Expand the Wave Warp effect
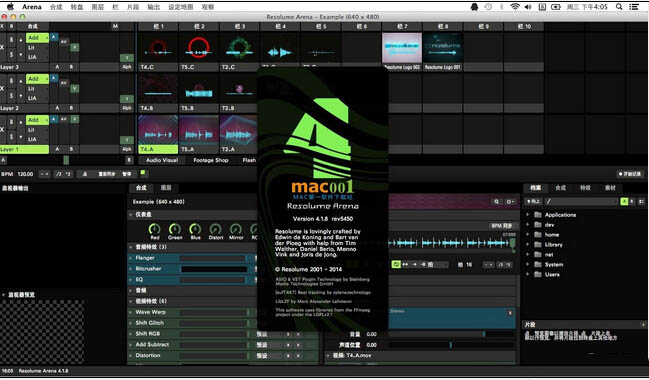 point(131,312)
